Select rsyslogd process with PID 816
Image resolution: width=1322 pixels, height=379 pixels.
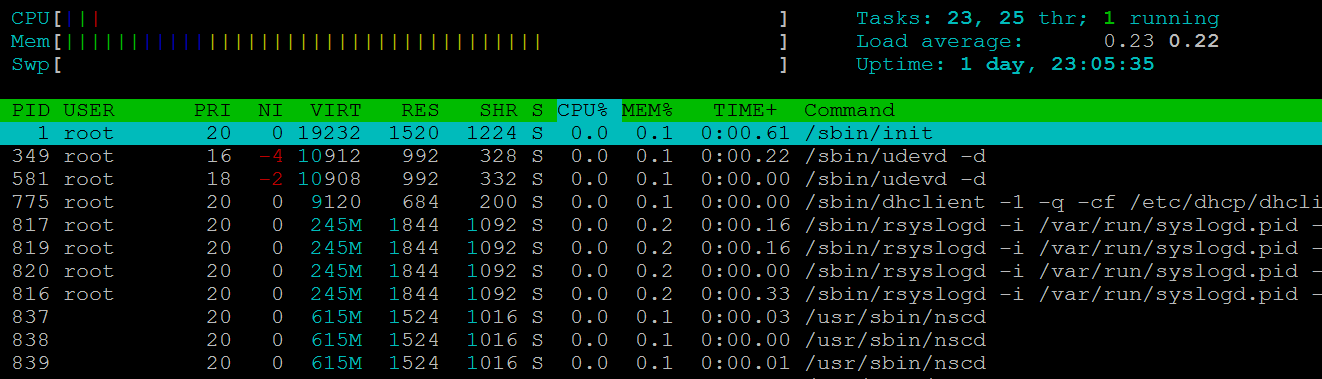pos(661,294)
